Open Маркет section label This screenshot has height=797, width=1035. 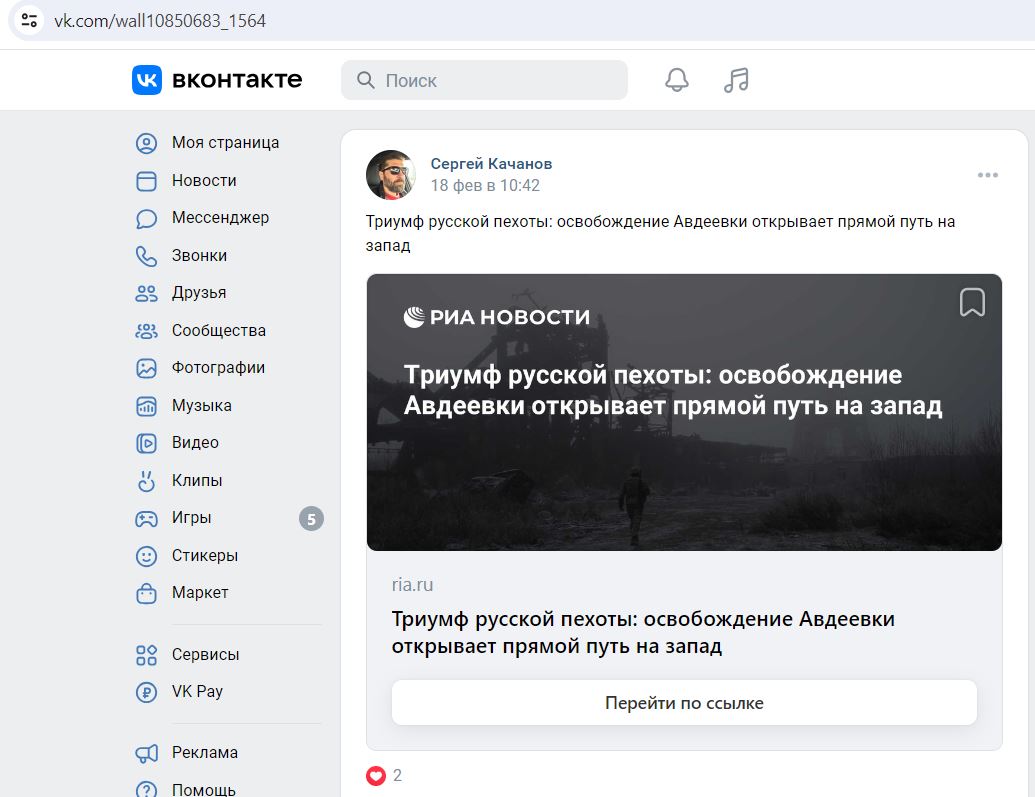click(x=200, y=592)
